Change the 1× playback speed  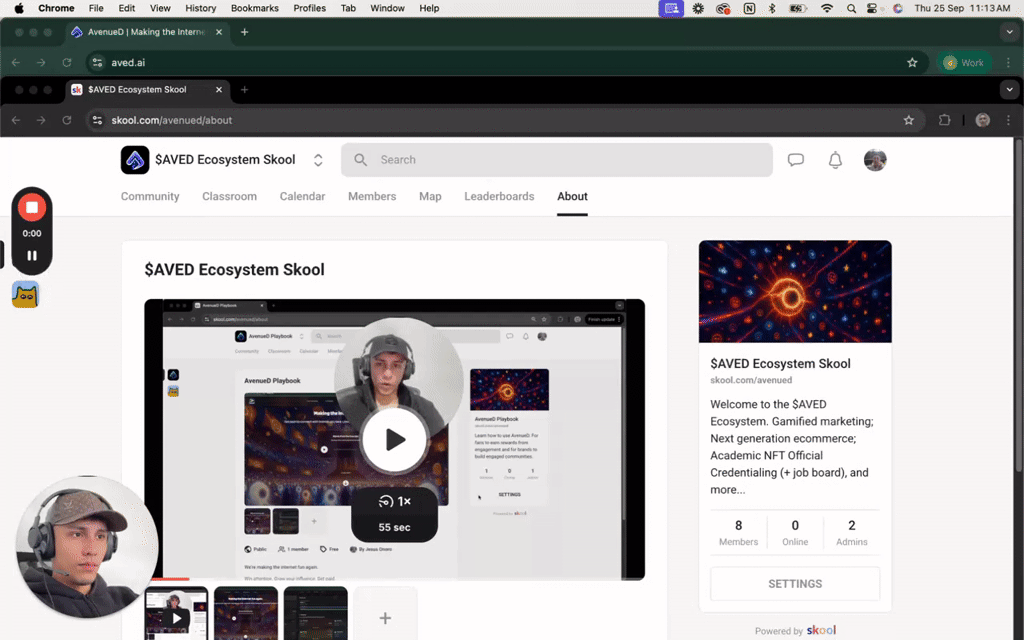(394, 502)
